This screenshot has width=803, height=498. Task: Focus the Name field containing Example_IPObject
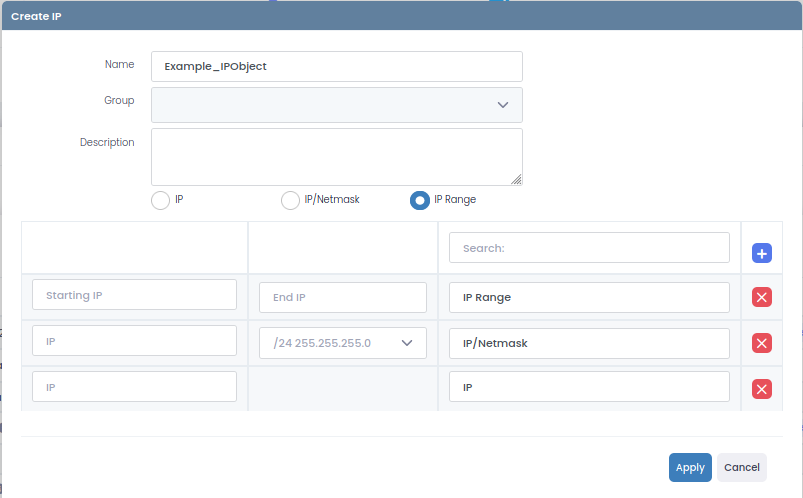click(336, 66)
